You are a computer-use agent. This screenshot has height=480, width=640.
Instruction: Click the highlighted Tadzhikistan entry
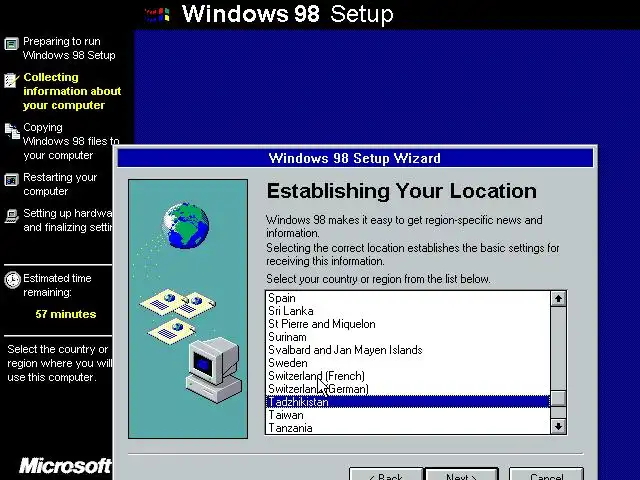(407, 402)
